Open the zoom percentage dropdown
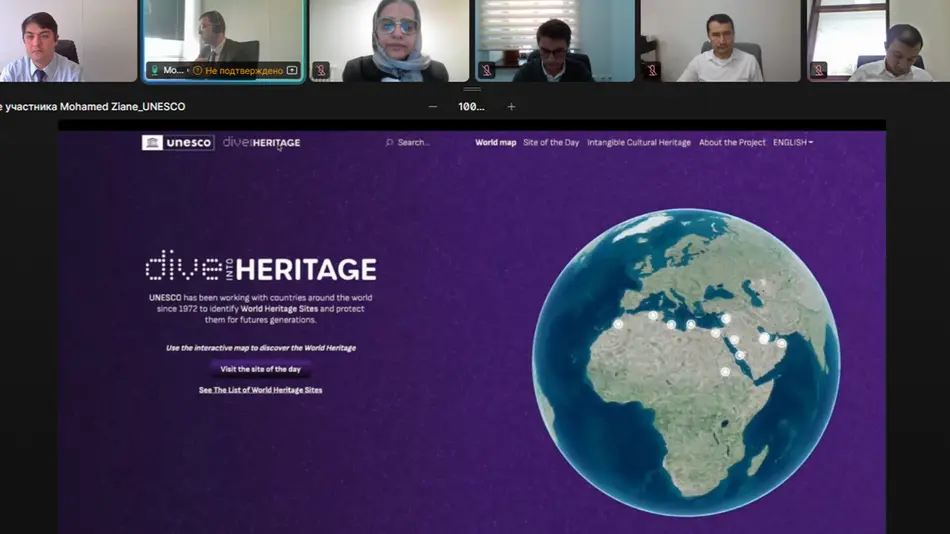This screenshot has height=534, width=950. pos(471,107)
